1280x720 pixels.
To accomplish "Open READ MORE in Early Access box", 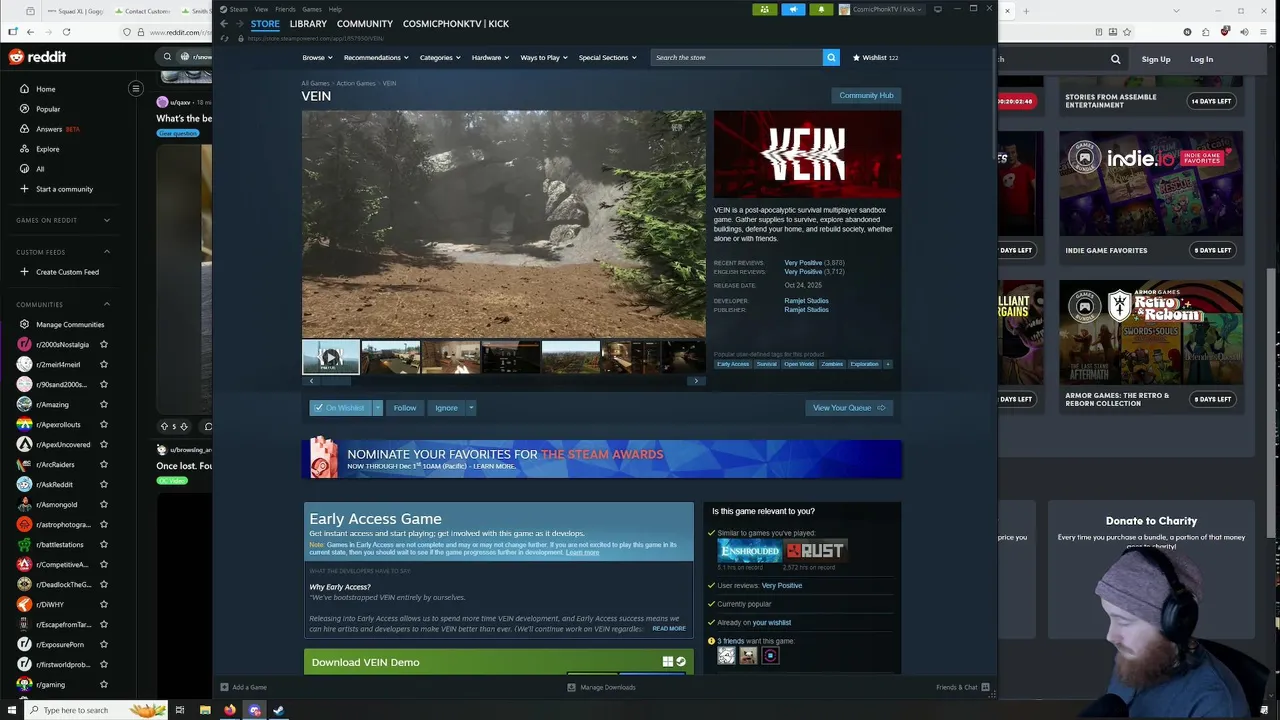I will (669, 629).
